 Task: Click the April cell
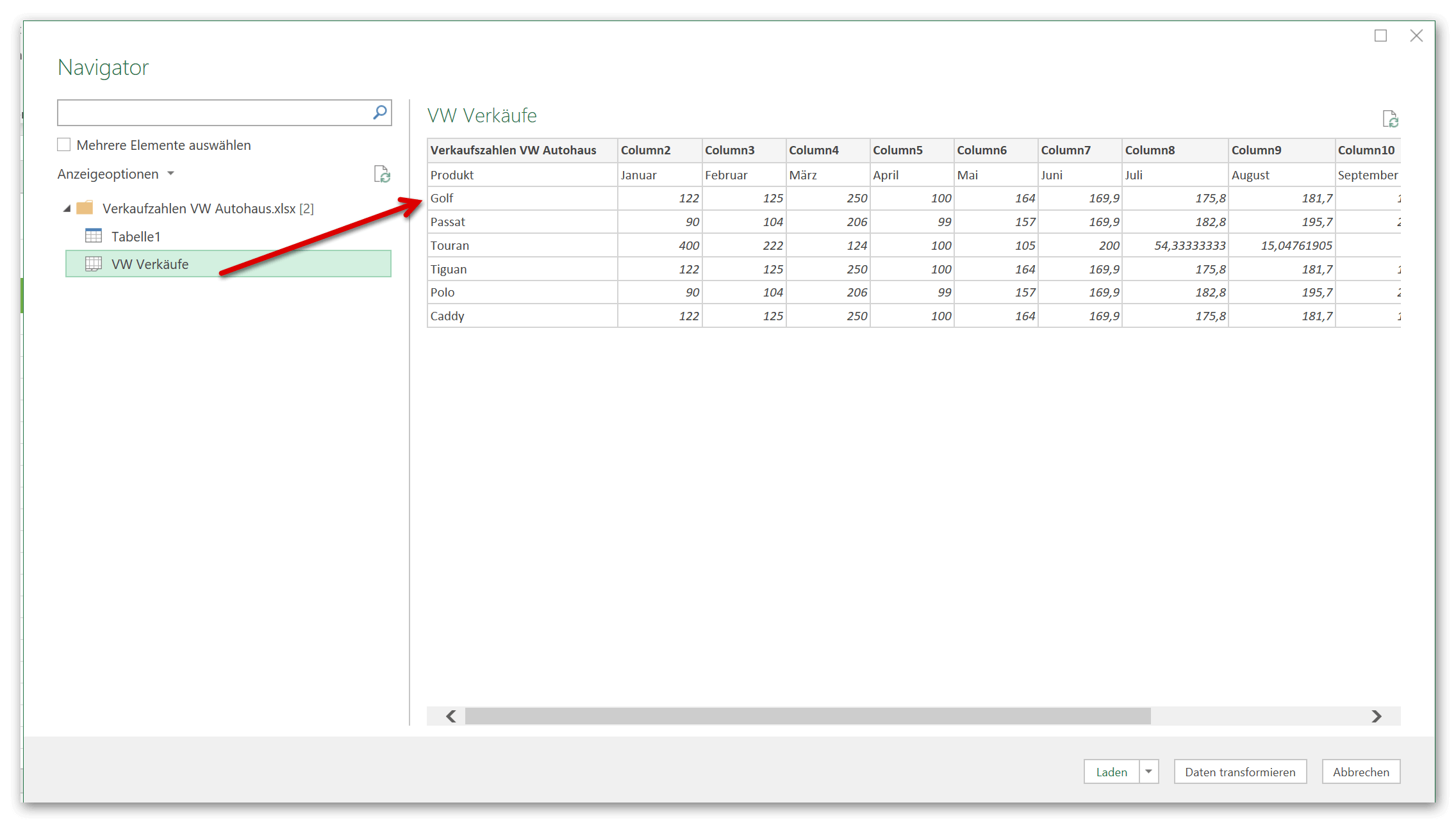click(912, 175)
